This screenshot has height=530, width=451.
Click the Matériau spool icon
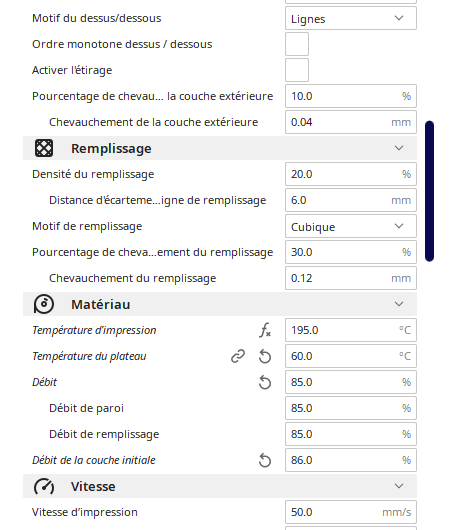coord(44,304)
